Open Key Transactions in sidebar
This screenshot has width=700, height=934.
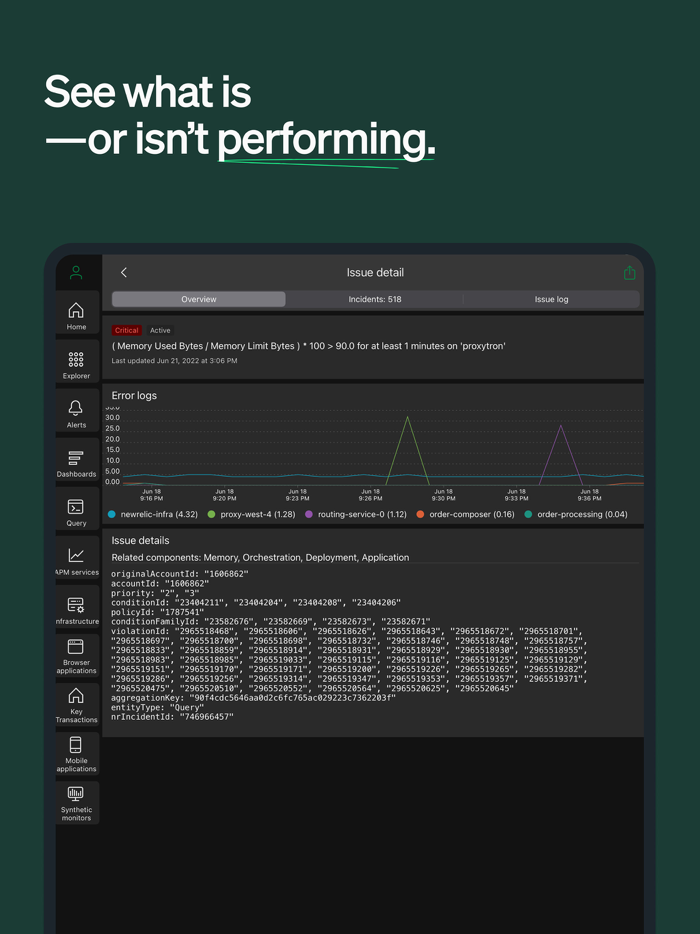[x=76, y=704]
